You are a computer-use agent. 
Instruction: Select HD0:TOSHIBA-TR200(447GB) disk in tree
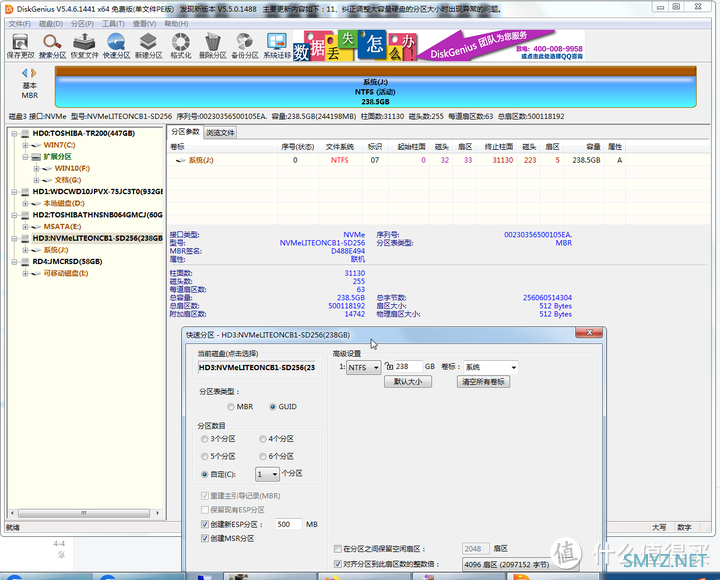click(84, 133)
